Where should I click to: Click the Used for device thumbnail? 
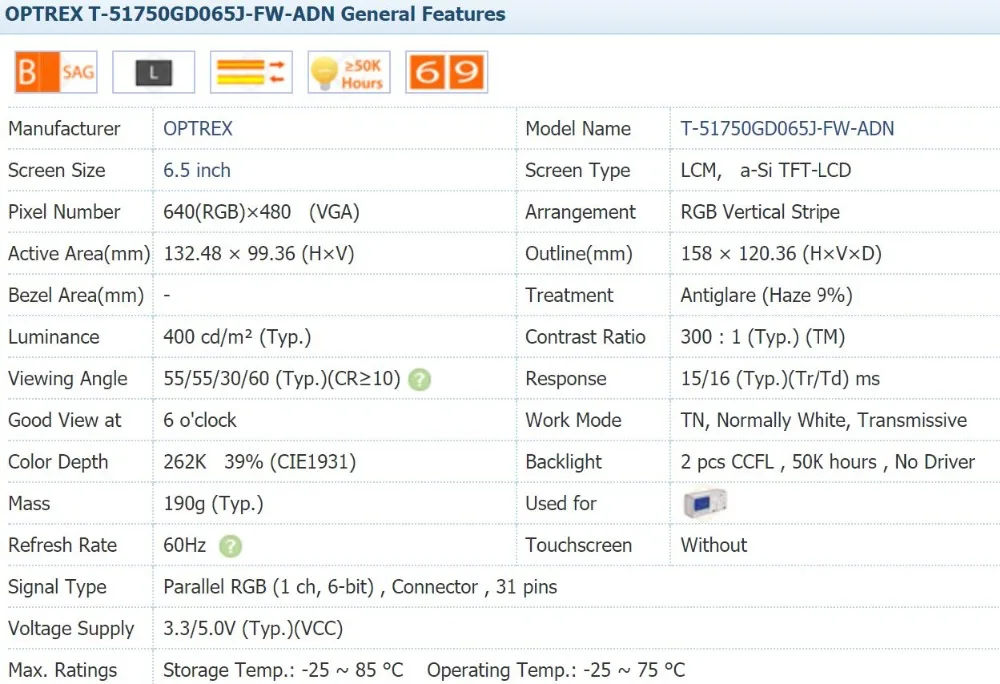(705, 504)
